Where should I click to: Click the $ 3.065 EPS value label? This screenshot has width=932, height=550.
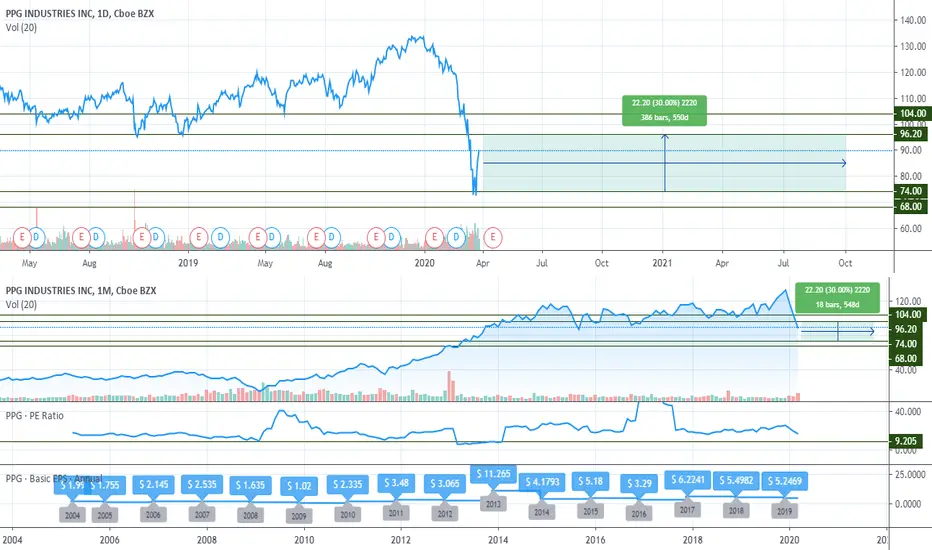tap(445, 483)
